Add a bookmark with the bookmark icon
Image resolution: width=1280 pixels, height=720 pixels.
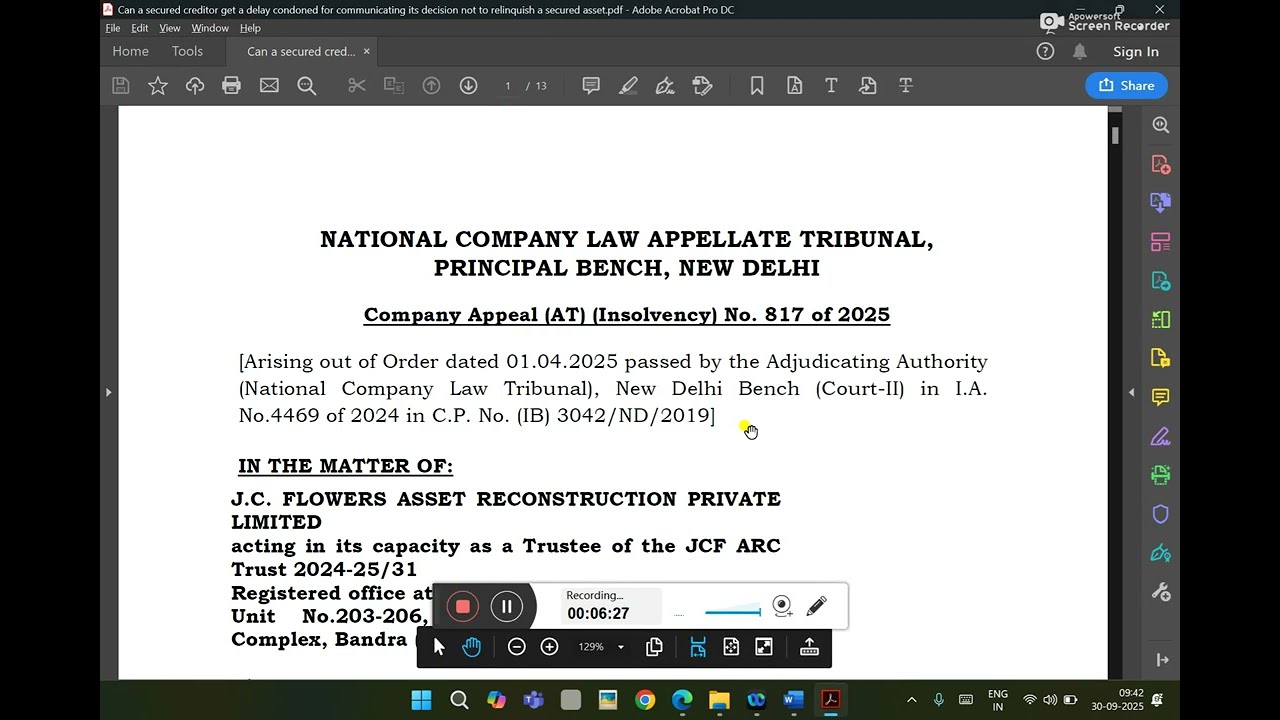tap(757, 86)
